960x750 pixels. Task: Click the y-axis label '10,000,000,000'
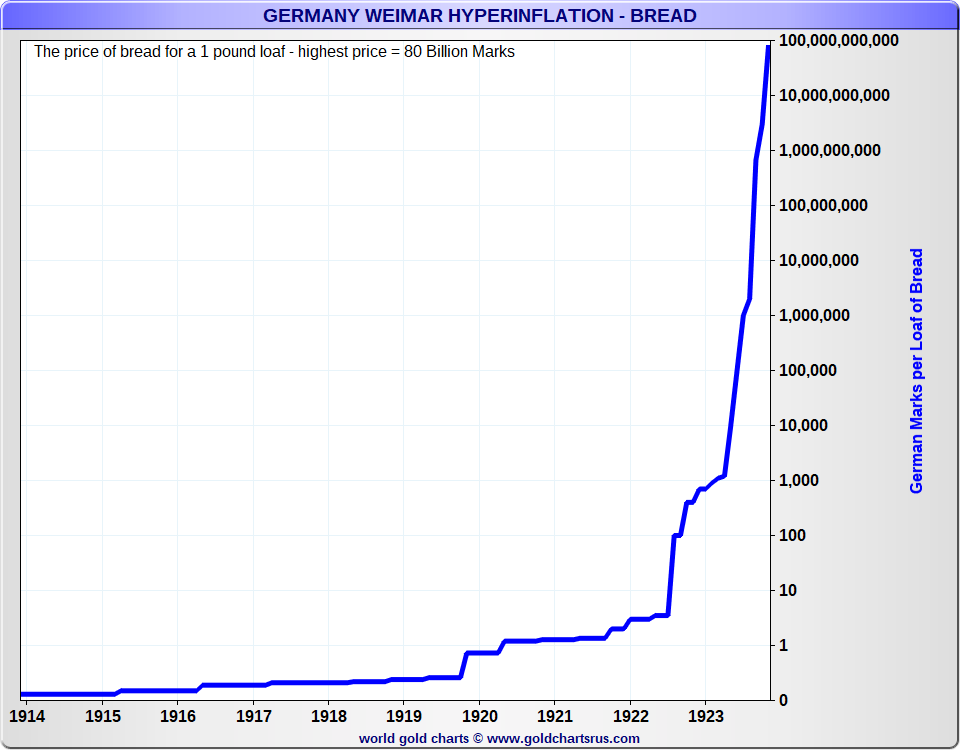tap(834, 95)
